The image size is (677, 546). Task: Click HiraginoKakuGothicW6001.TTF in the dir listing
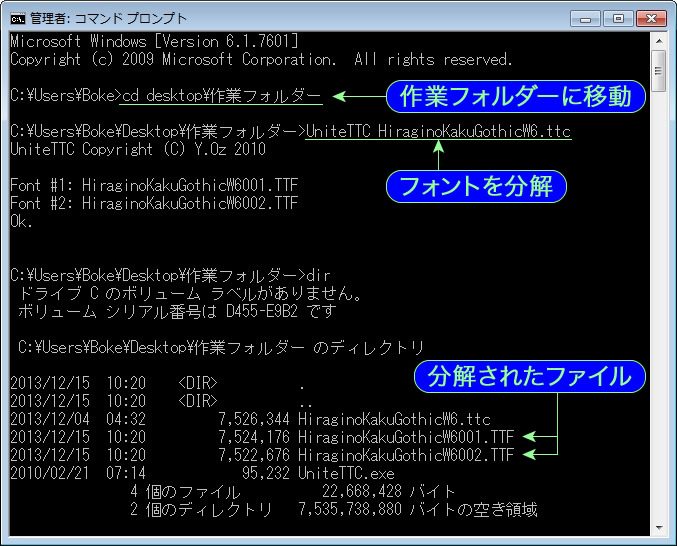tap(406, 437)
